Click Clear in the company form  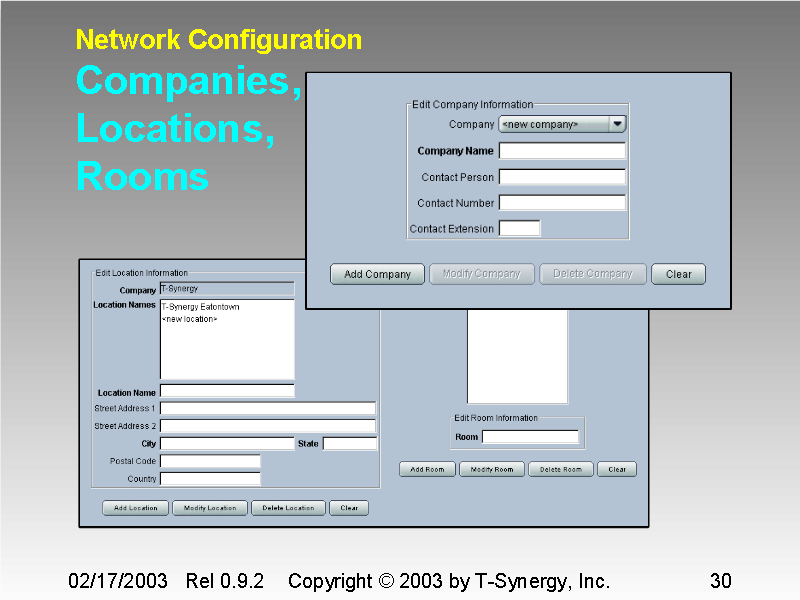tap(678, 274)
